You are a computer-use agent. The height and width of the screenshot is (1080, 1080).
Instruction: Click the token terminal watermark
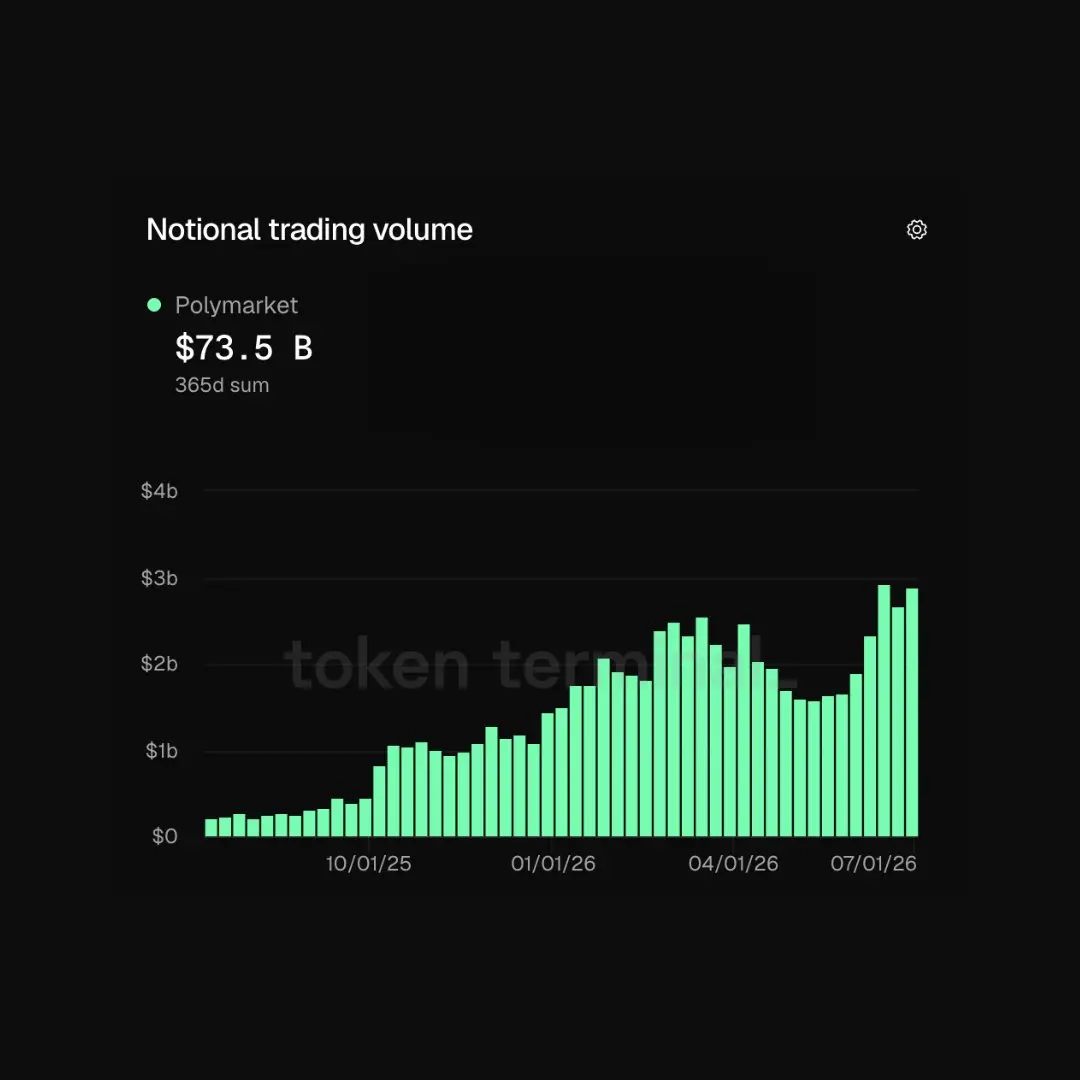tap(539, 664)
